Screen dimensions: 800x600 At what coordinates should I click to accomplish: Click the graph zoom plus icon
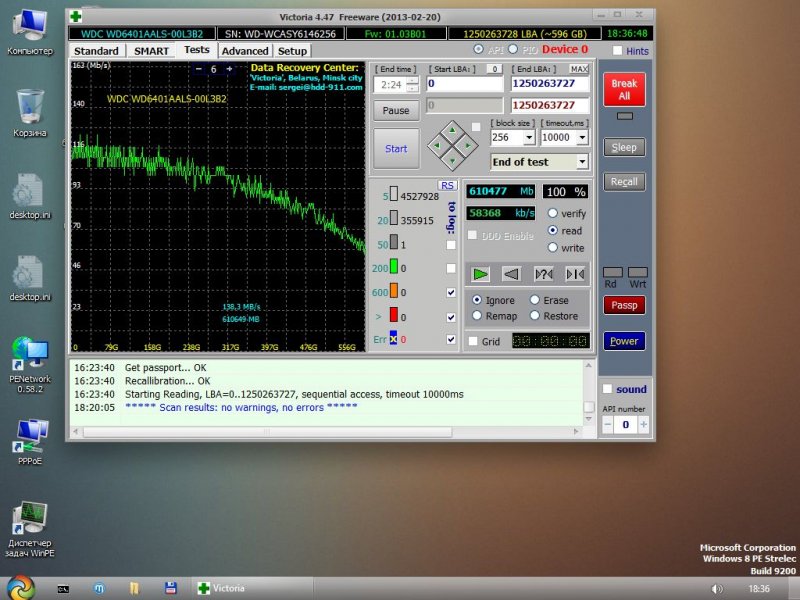(229, 69)
